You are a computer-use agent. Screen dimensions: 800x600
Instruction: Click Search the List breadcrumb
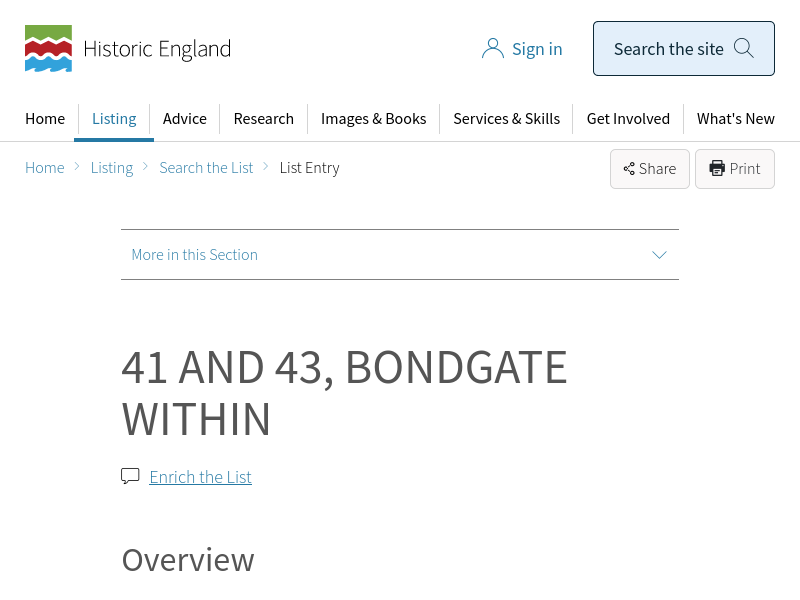(206, 168)
